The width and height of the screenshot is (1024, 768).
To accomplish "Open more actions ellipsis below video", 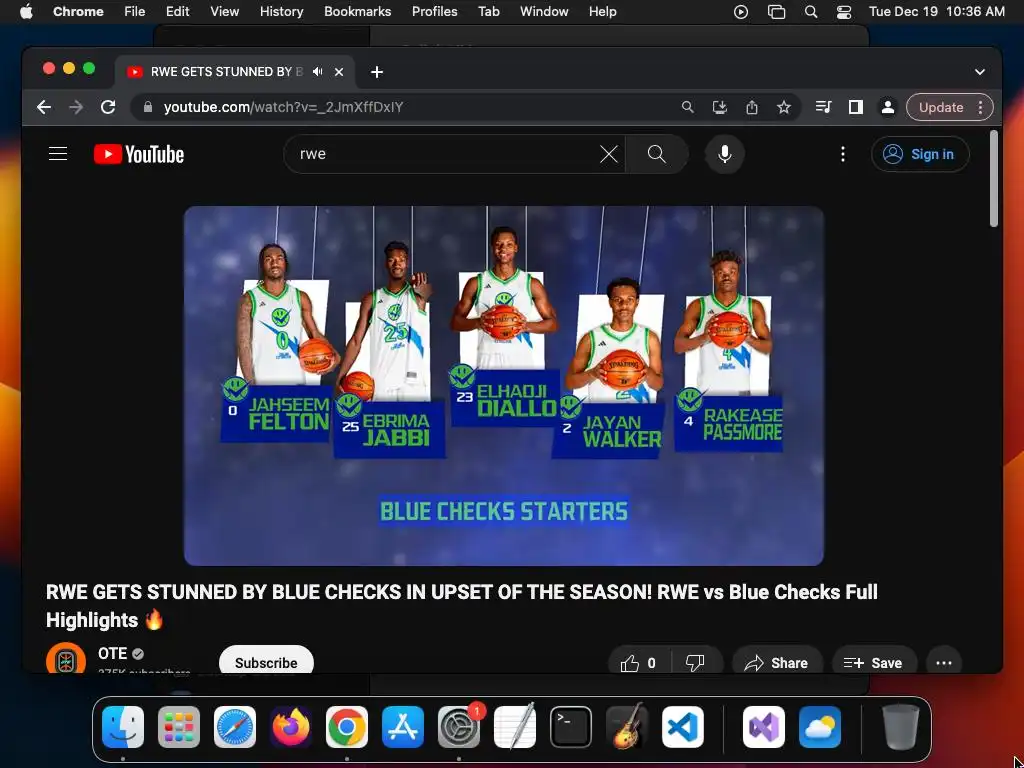I will (944, 663).
